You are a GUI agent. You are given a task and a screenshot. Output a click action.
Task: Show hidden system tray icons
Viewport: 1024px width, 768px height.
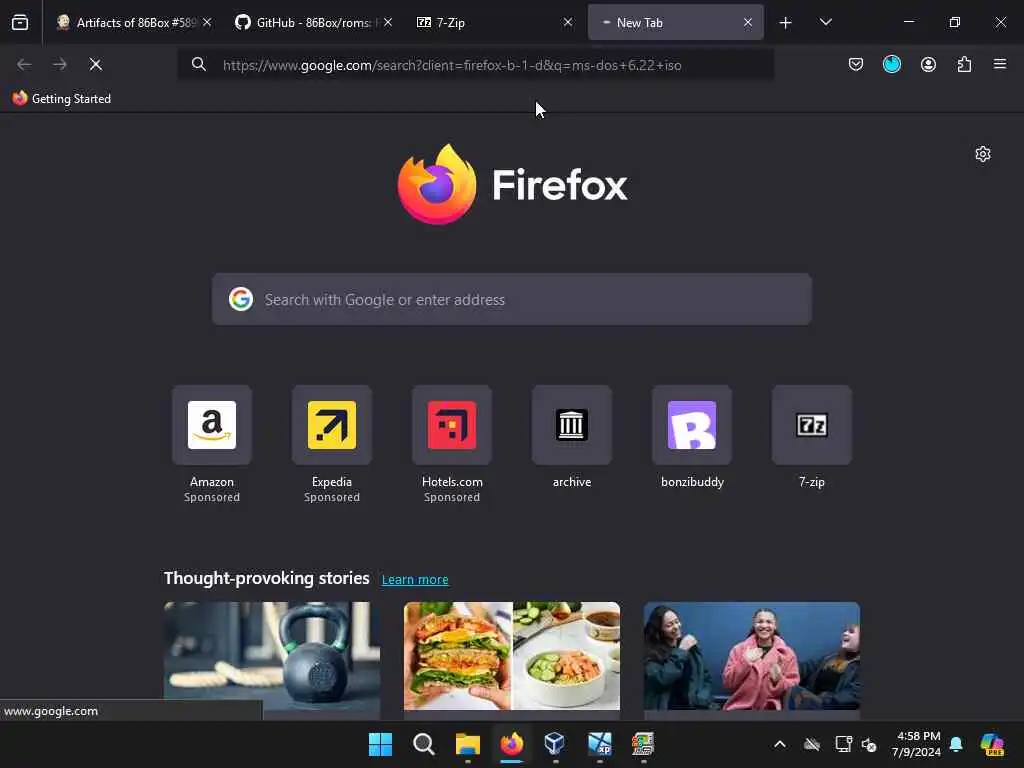point(780,744)
